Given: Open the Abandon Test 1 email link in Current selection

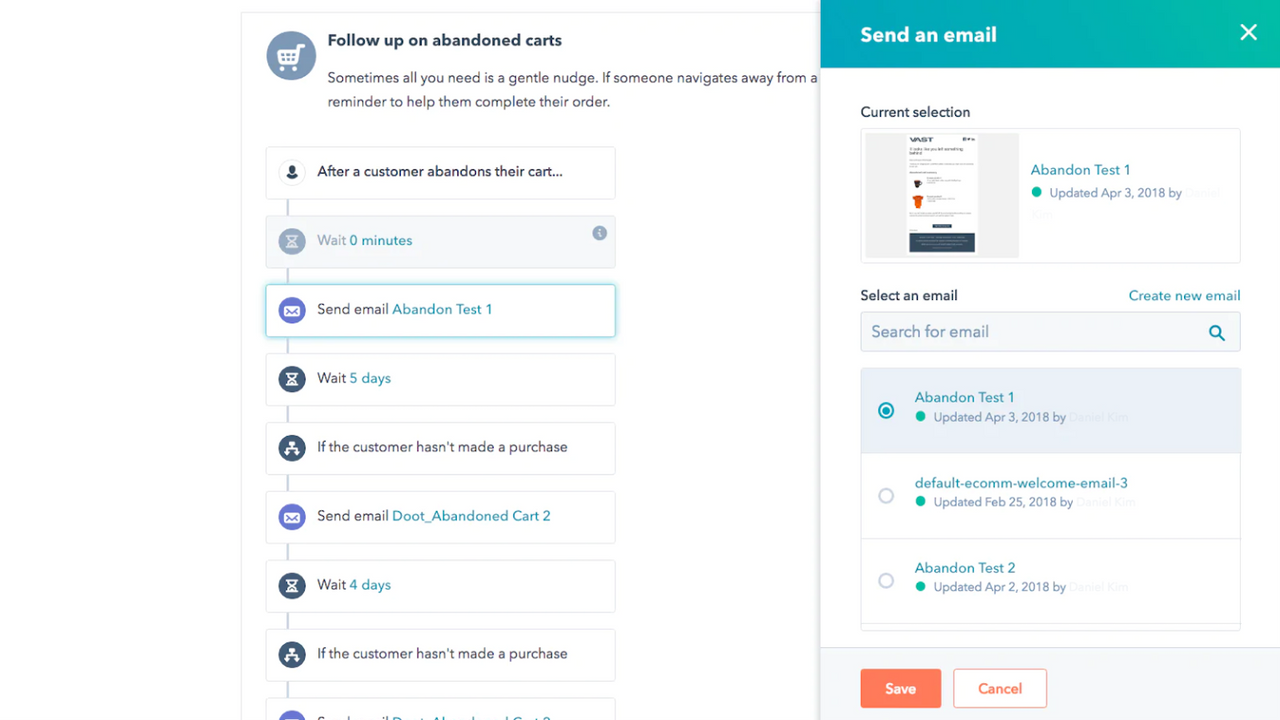Looking at the screenshot, I should (x=1080, y=170).
